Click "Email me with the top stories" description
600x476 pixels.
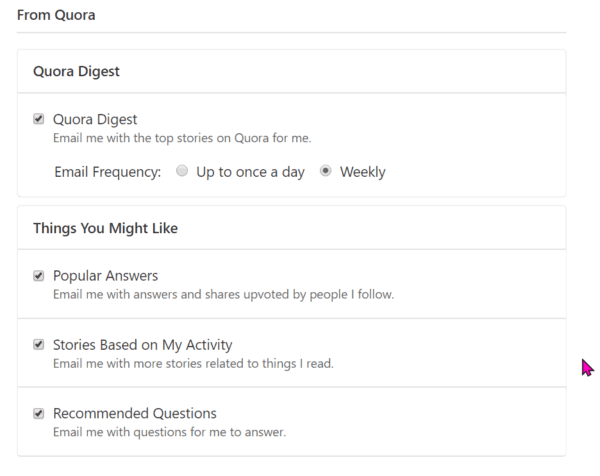click(189, 138)
